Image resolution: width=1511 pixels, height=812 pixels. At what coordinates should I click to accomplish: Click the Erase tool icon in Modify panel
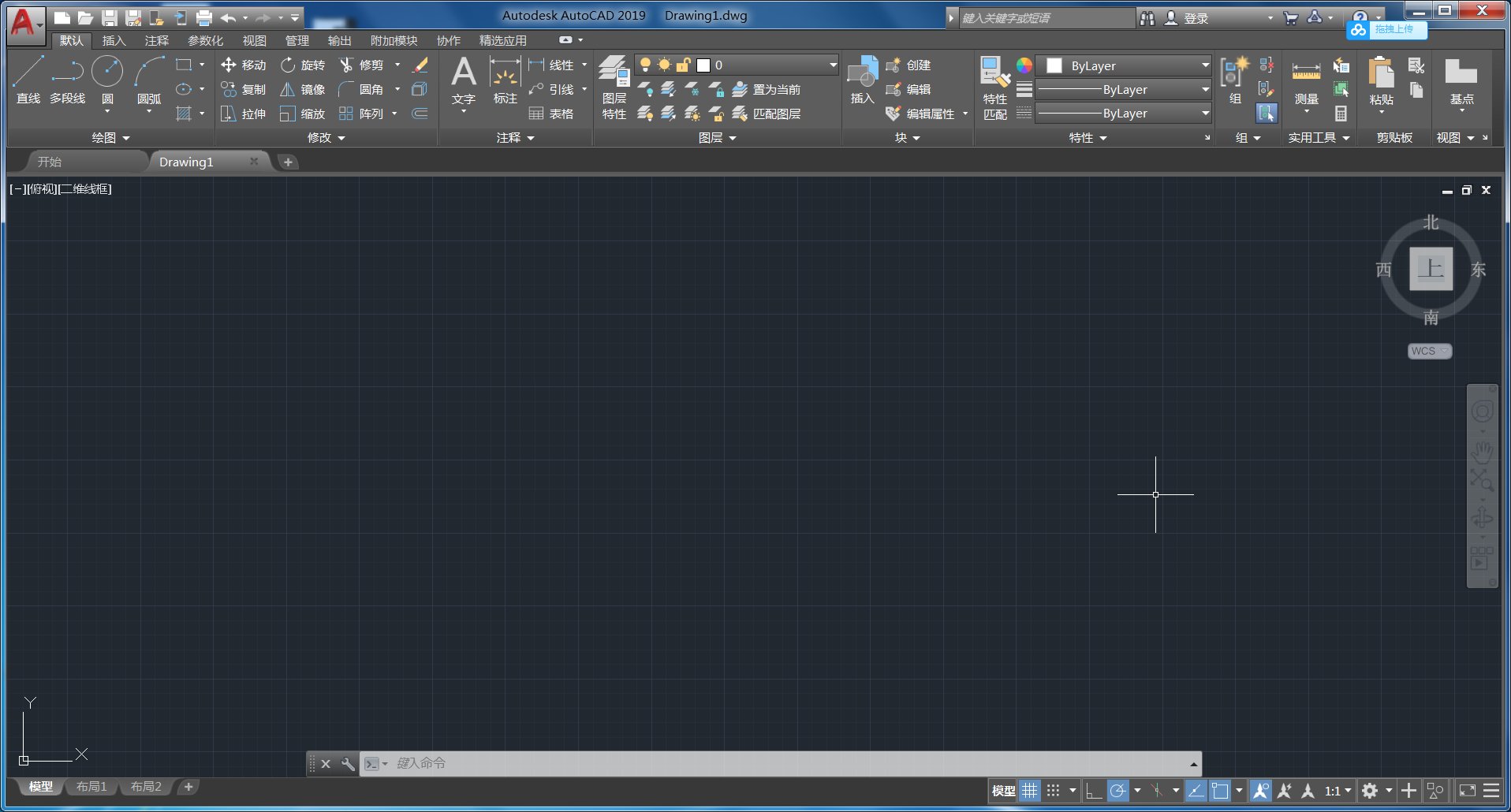(420, 65)
